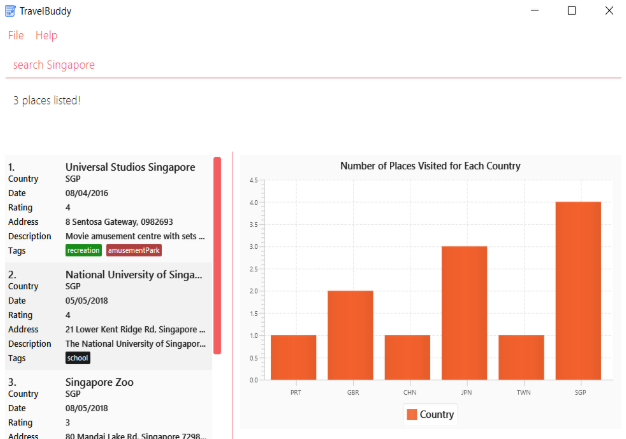Click the GBR axis label on the chart

353,393
